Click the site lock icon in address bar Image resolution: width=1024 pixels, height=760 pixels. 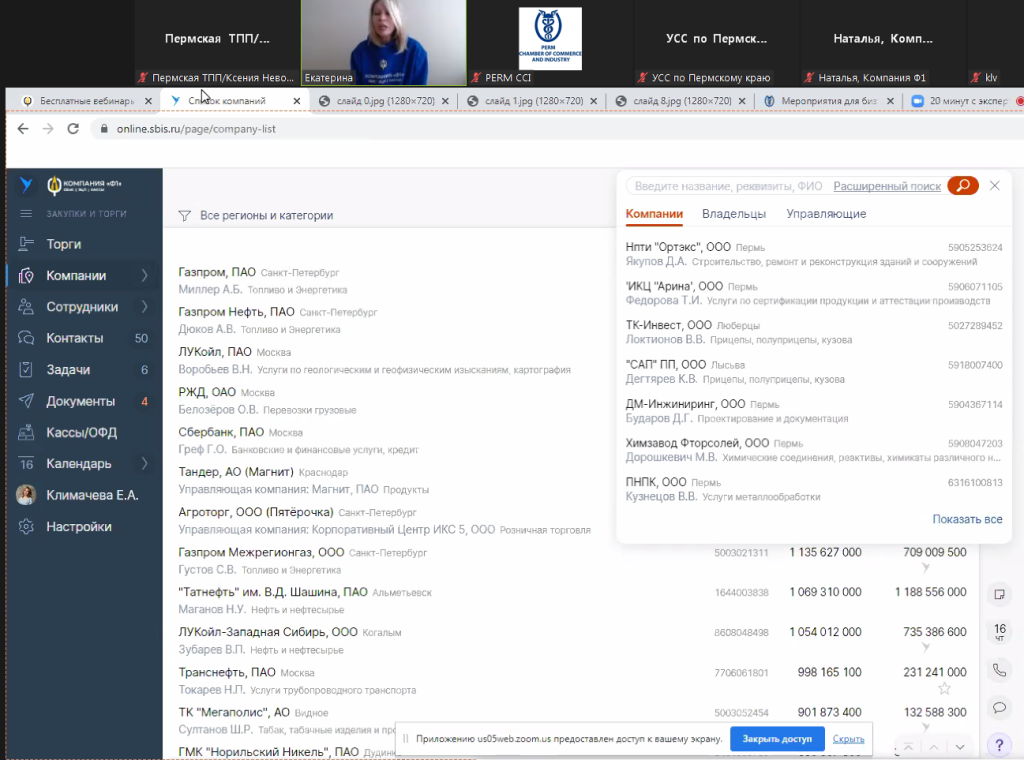(x=104, y=129)
